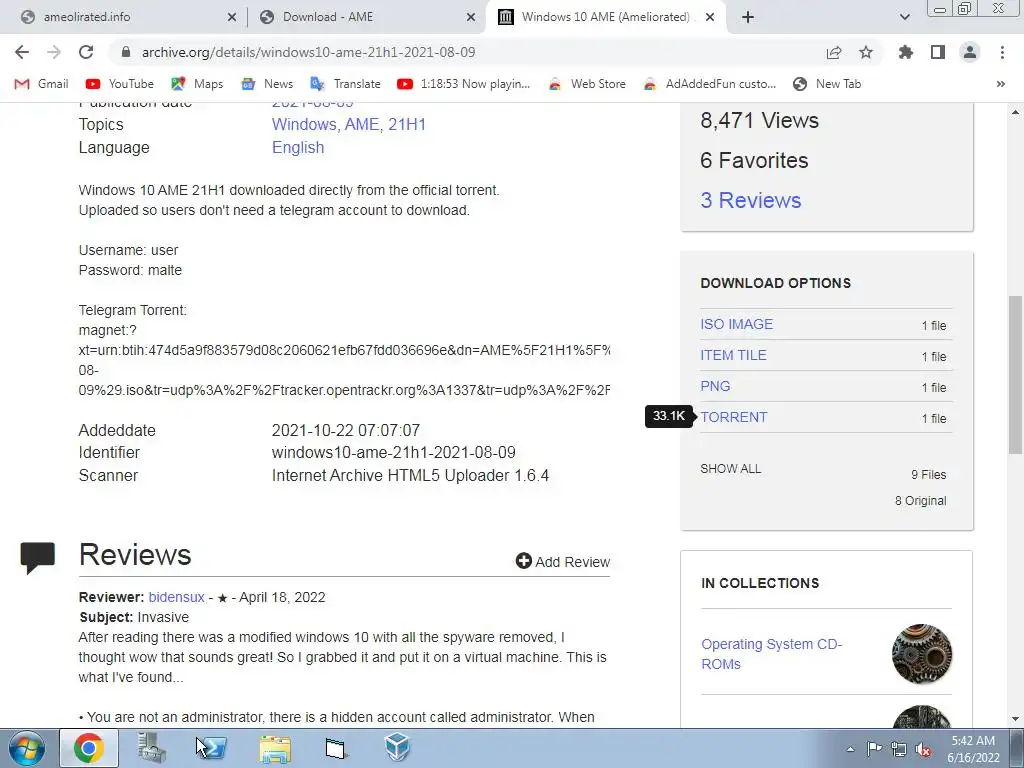This screenshot has height=768, width=1024.
Task: Show more bookmarks overflow chevron
Action: (1000, 84)
